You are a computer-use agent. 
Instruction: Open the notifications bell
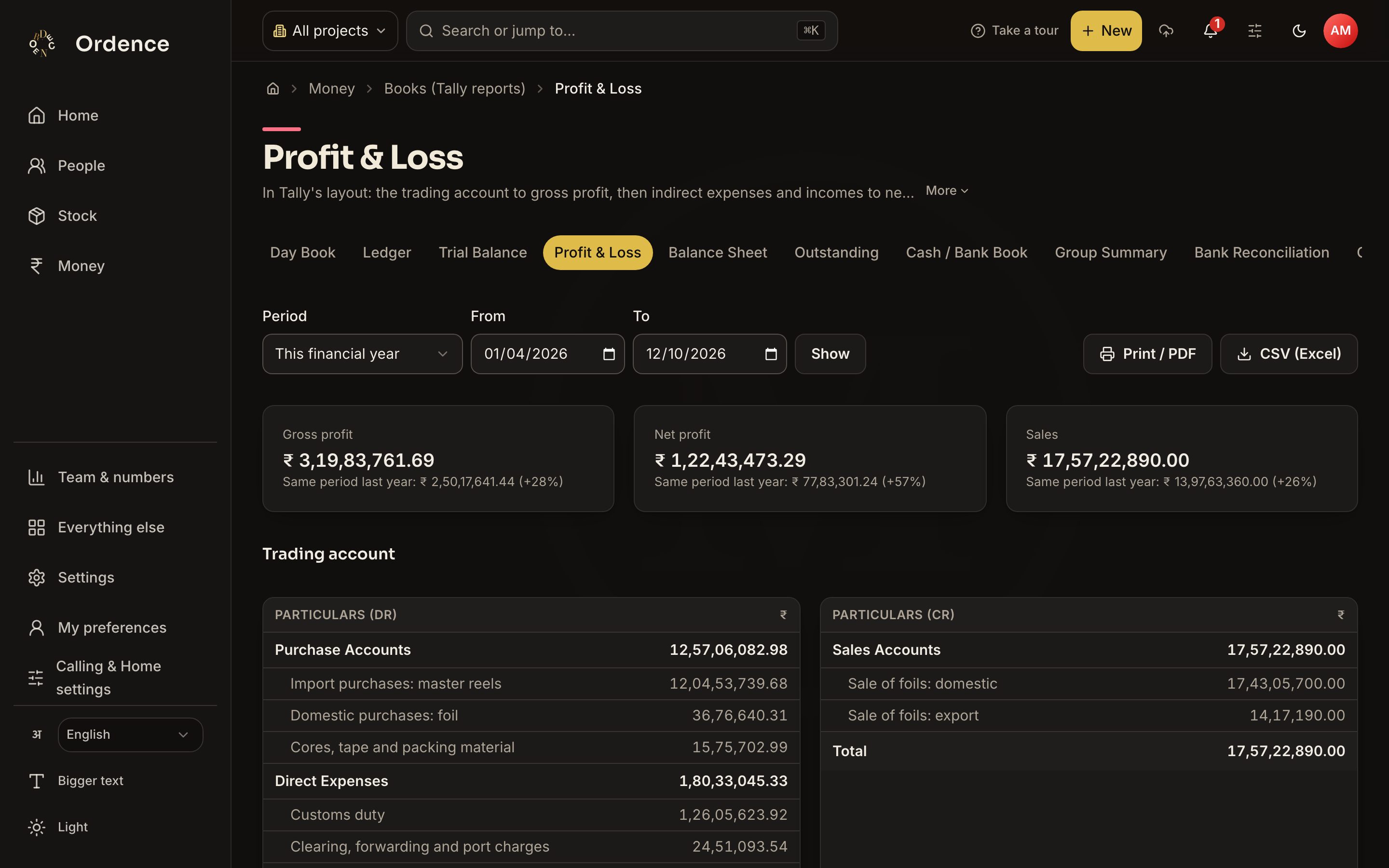pyautogui.click(x=1211, y=31)
